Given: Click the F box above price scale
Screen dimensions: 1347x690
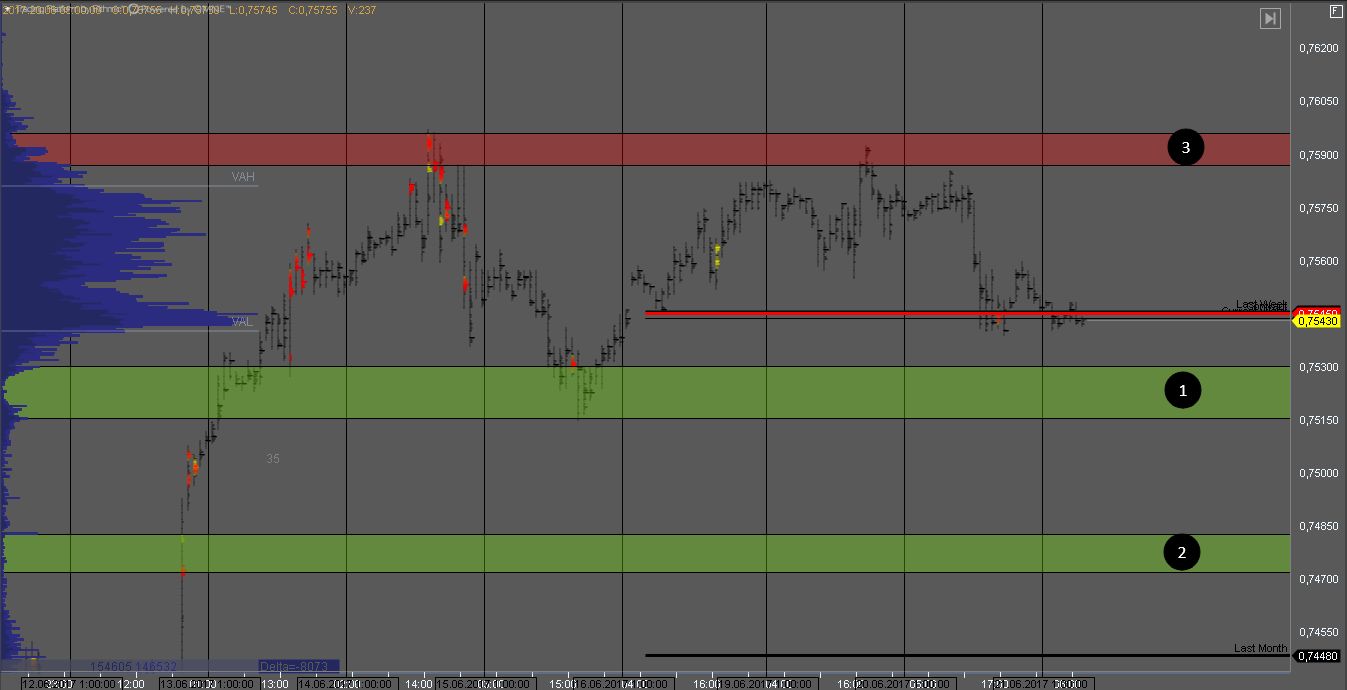Looking at the screenshot, I should [1335, 11].
